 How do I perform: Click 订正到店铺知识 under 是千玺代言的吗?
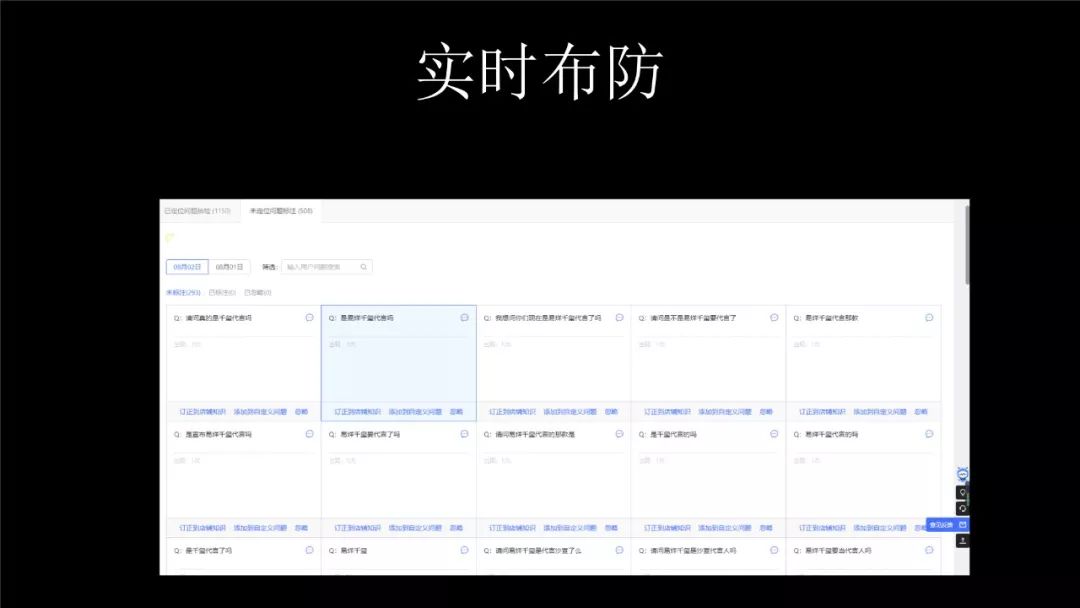(667, 528)
